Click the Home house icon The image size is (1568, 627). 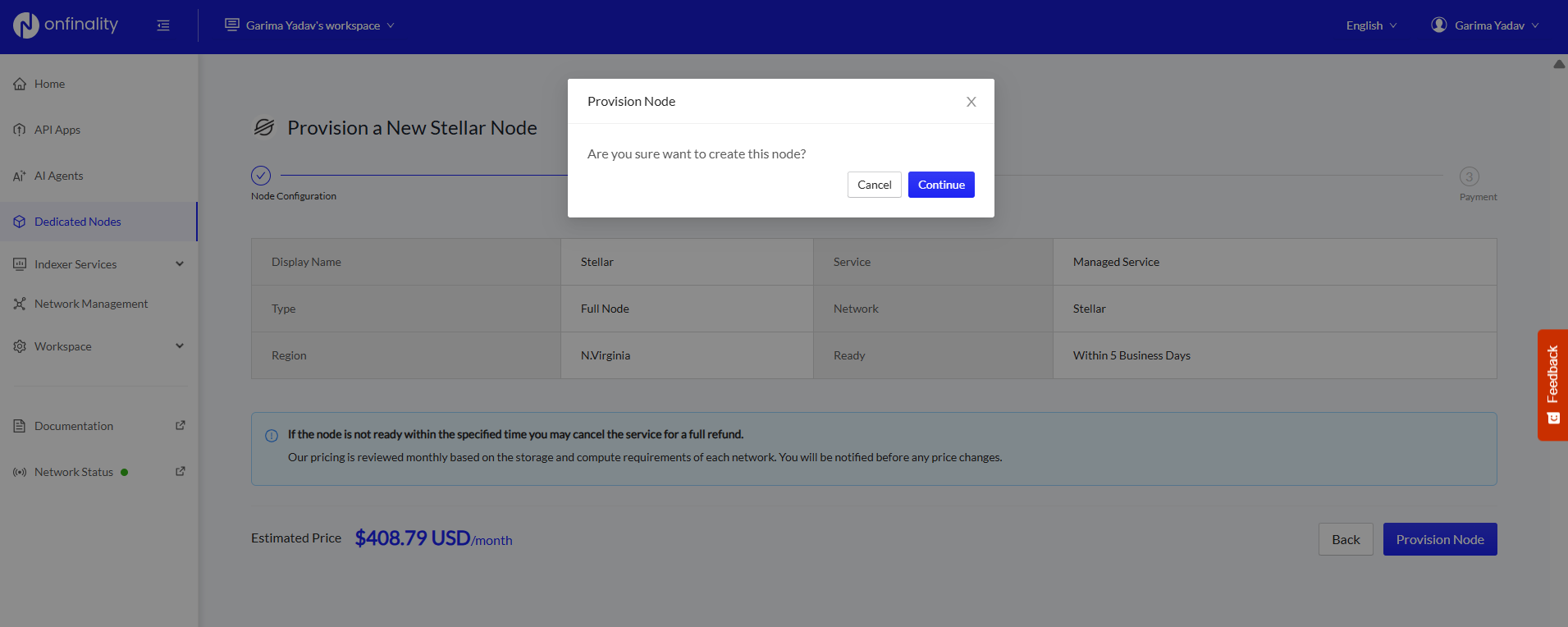click(20, 84)
